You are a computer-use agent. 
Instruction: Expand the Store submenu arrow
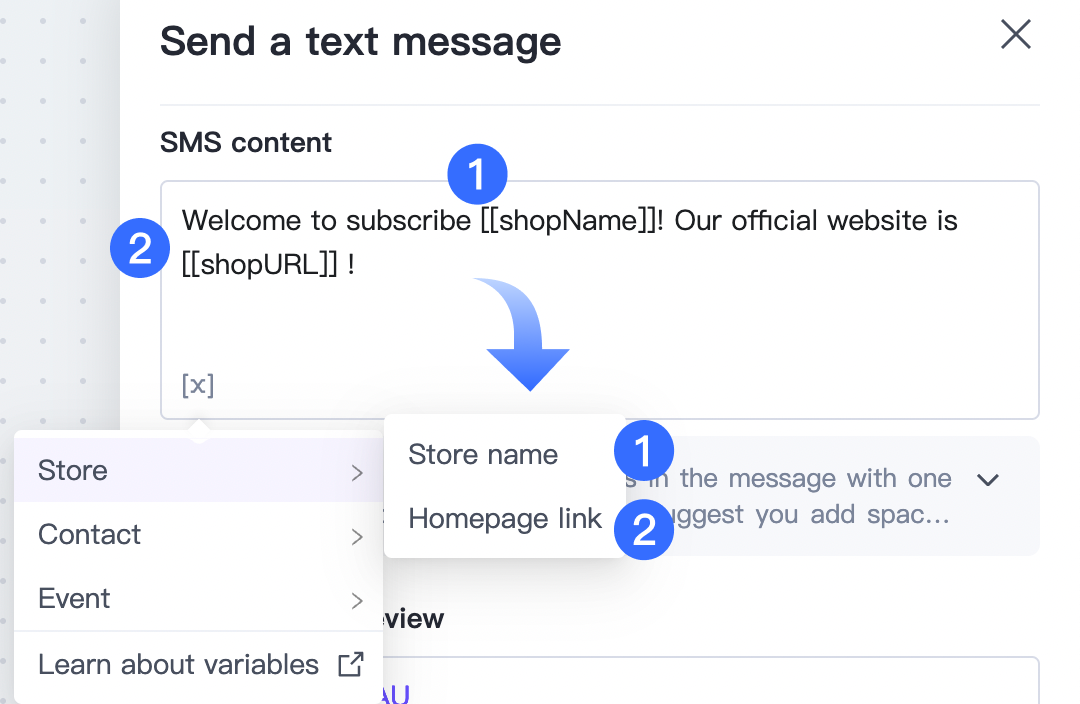click(357, 471)
